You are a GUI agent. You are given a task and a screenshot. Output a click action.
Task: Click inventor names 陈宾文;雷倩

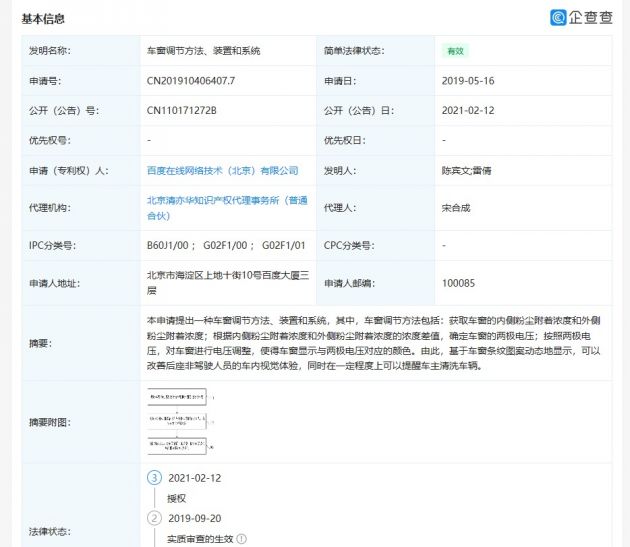coord(466,171)
